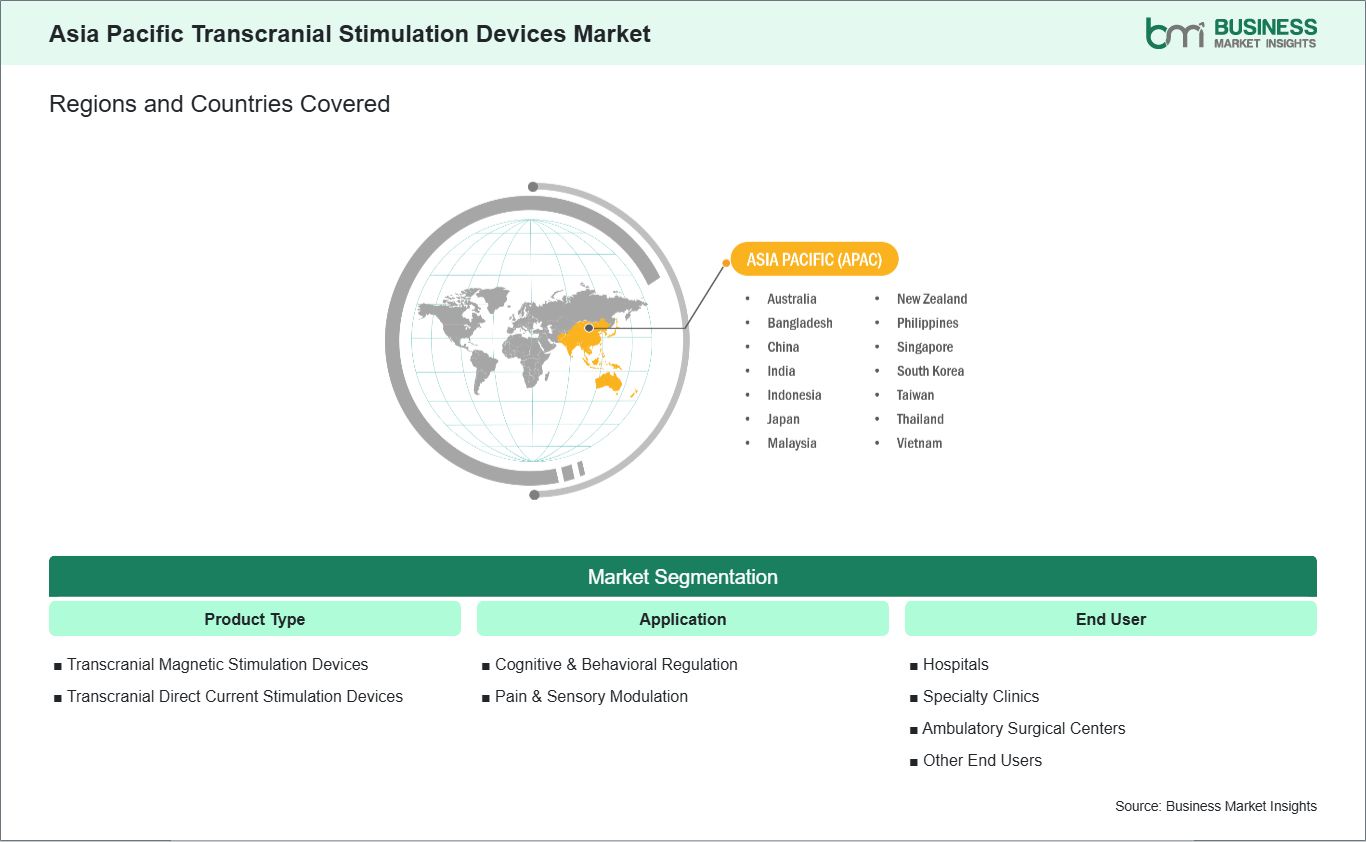The image size is (1366, 842).
Task: Click the Source: Business Market Insights credit
Action: [1216, 806]
